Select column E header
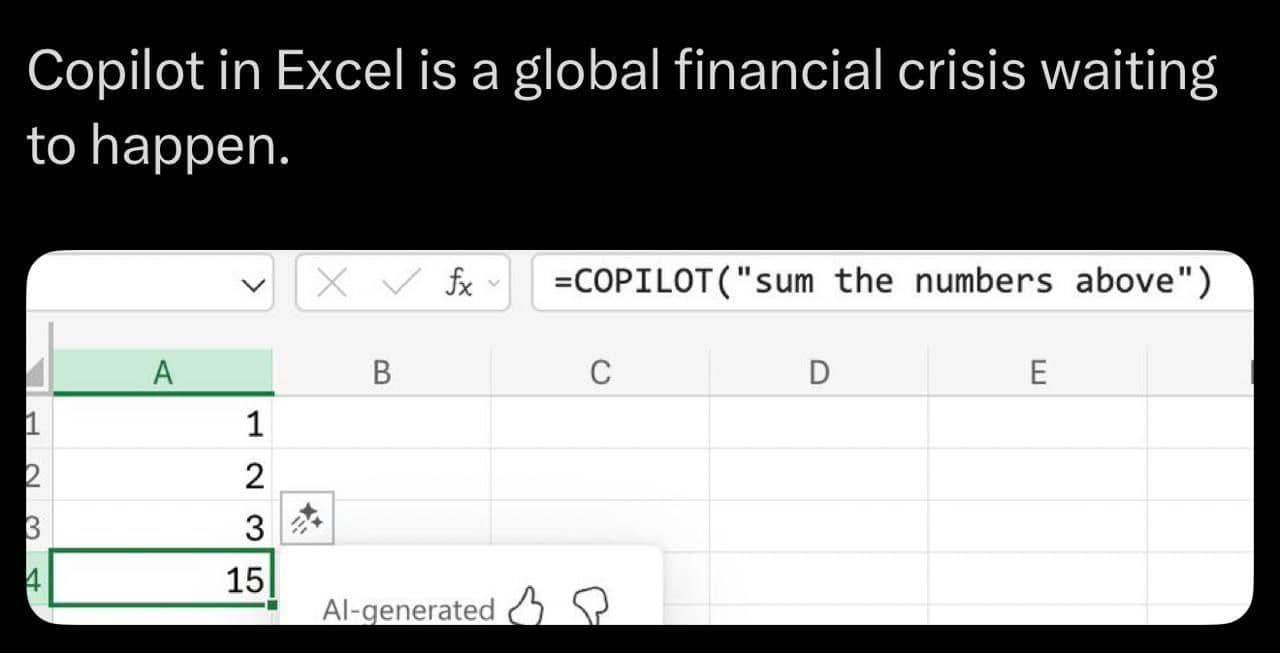Screen dimensions: 1280x653 (x=1037, y=374)
